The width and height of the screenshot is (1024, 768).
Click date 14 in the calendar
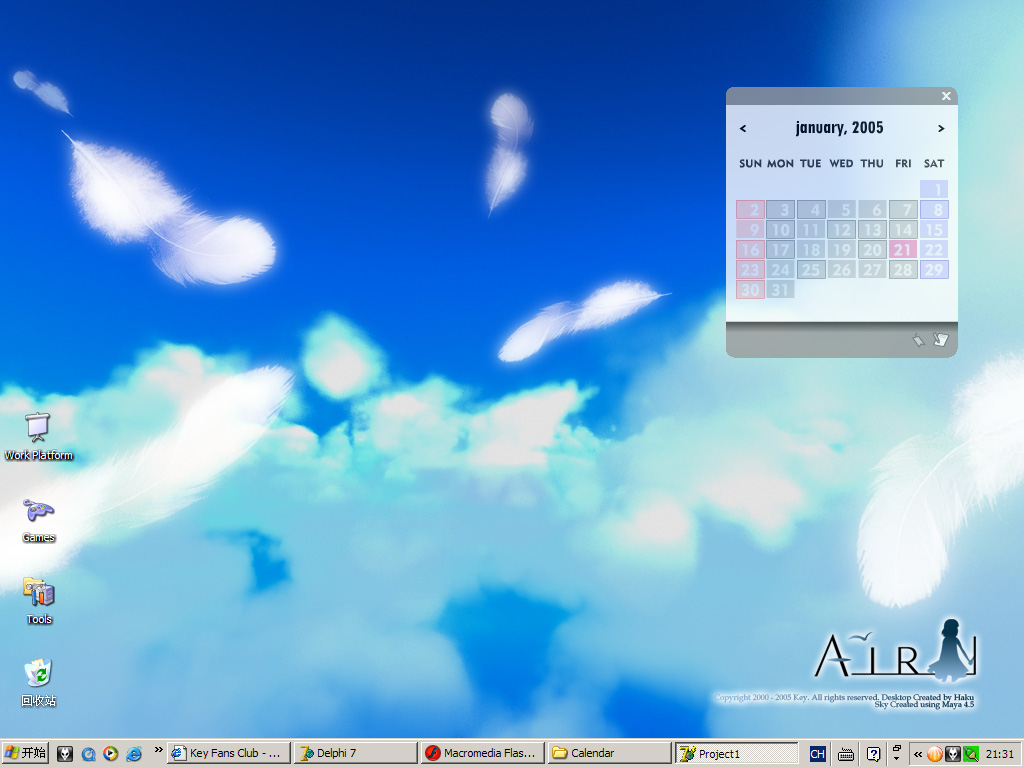903,230
